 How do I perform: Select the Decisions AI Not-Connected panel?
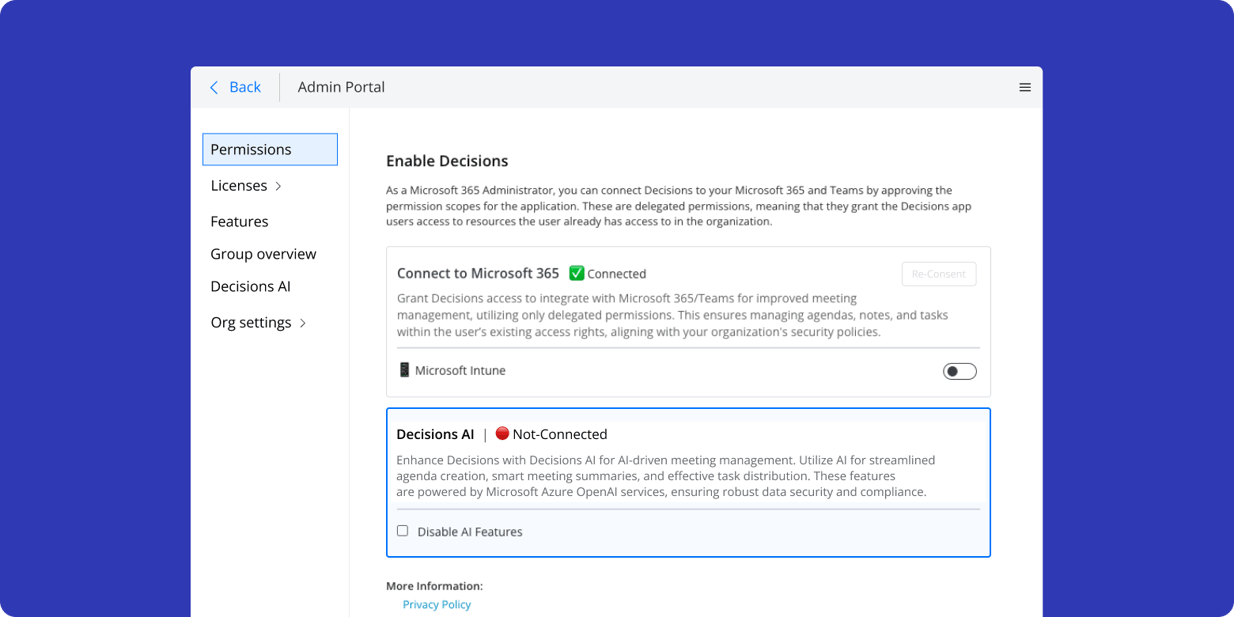pos(688,482)
